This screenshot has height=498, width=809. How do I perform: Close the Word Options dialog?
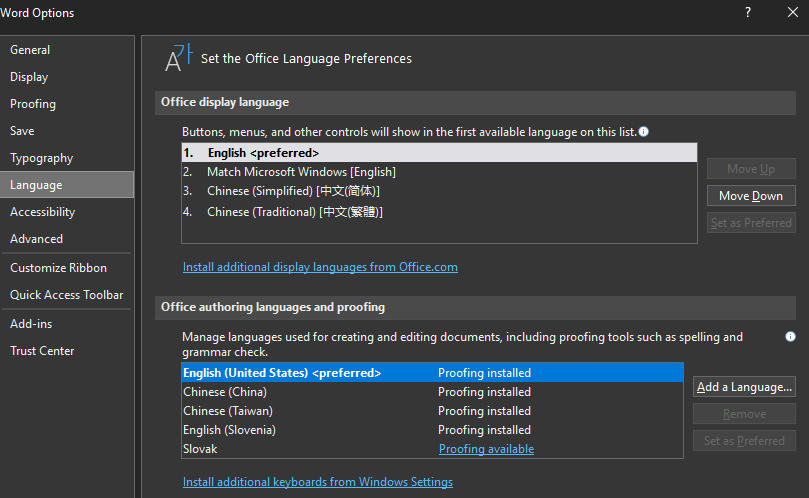click(792, 12)
